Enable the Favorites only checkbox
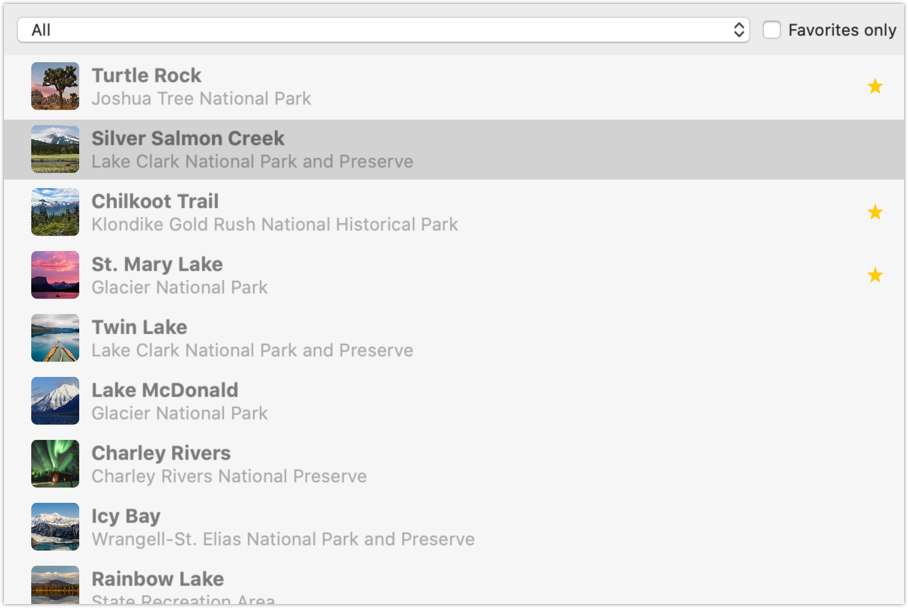This screenshot has height=608, width=908. tap(772, 30)
